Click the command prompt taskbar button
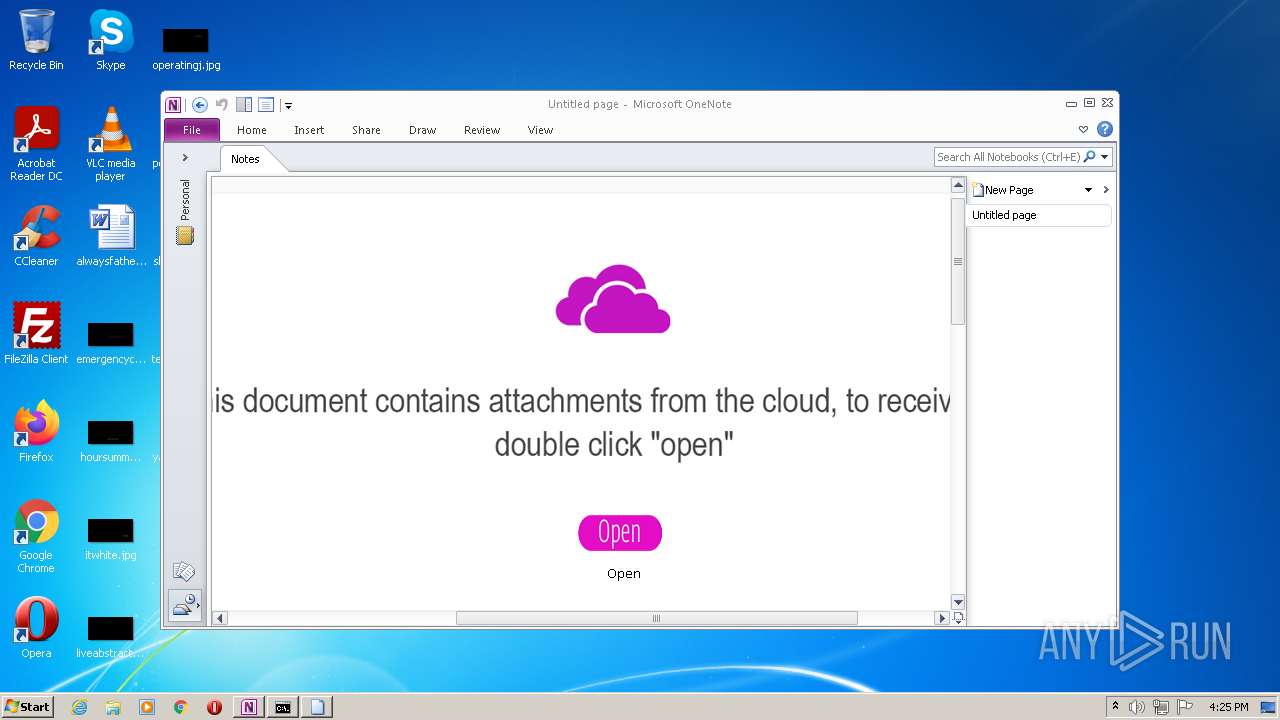 click(x=283, y=707)
